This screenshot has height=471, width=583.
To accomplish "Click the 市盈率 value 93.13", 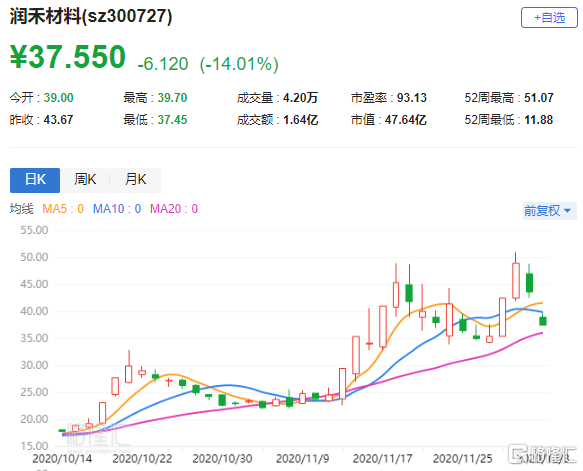I will (412, 98).
